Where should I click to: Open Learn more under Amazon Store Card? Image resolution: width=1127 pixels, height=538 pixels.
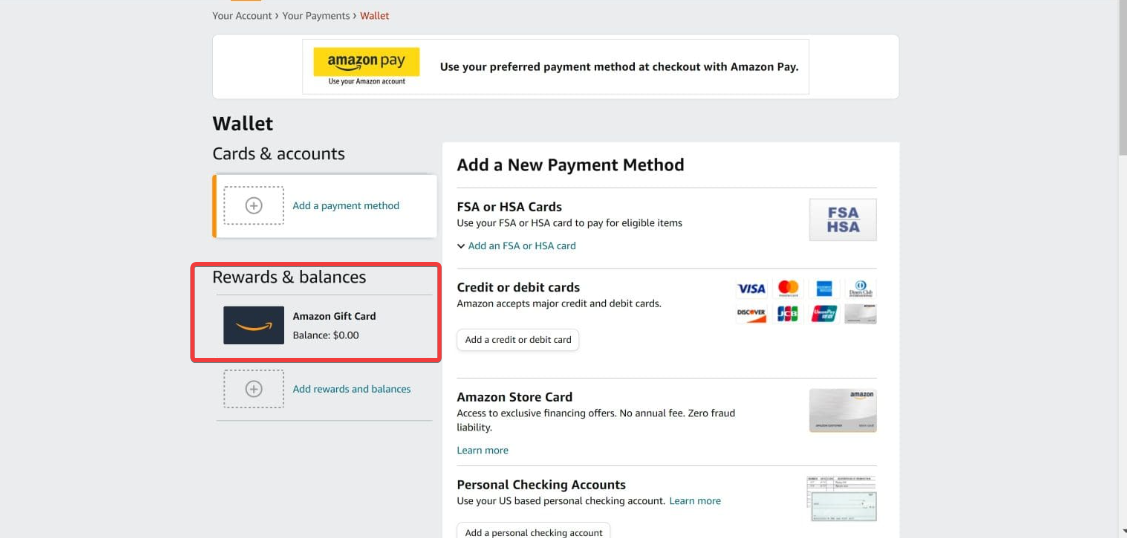(482, 451)
